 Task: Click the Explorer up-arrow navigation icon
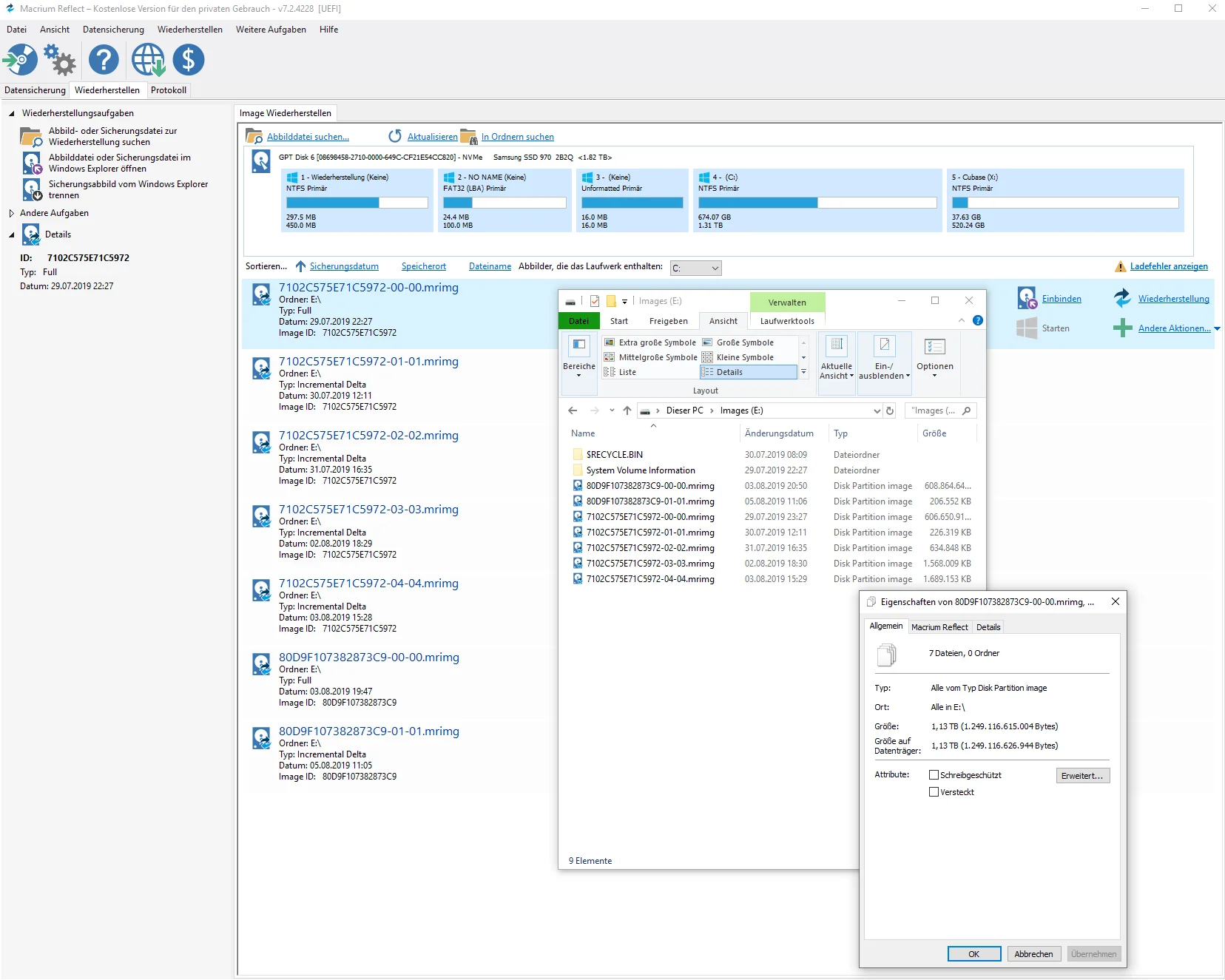[627, 410]
